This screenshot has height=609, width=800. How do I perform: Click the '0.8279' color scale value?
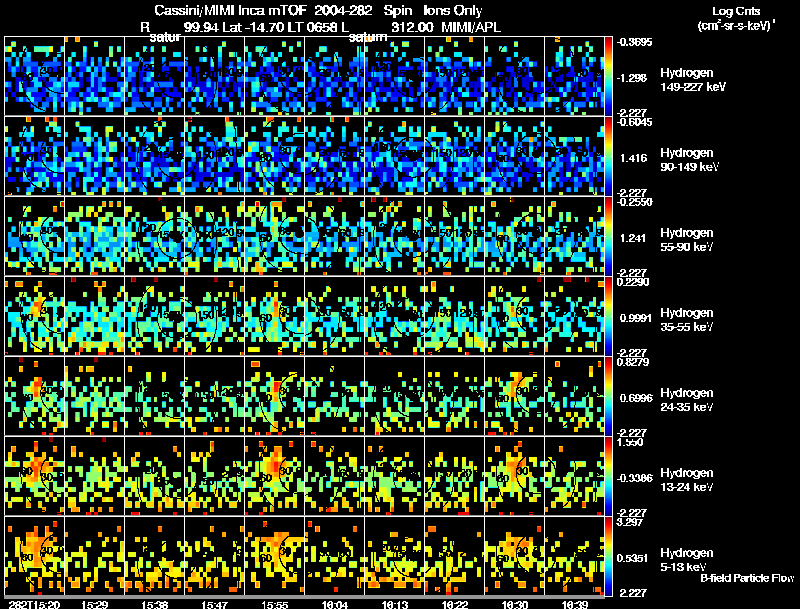[x=633, y=362]
